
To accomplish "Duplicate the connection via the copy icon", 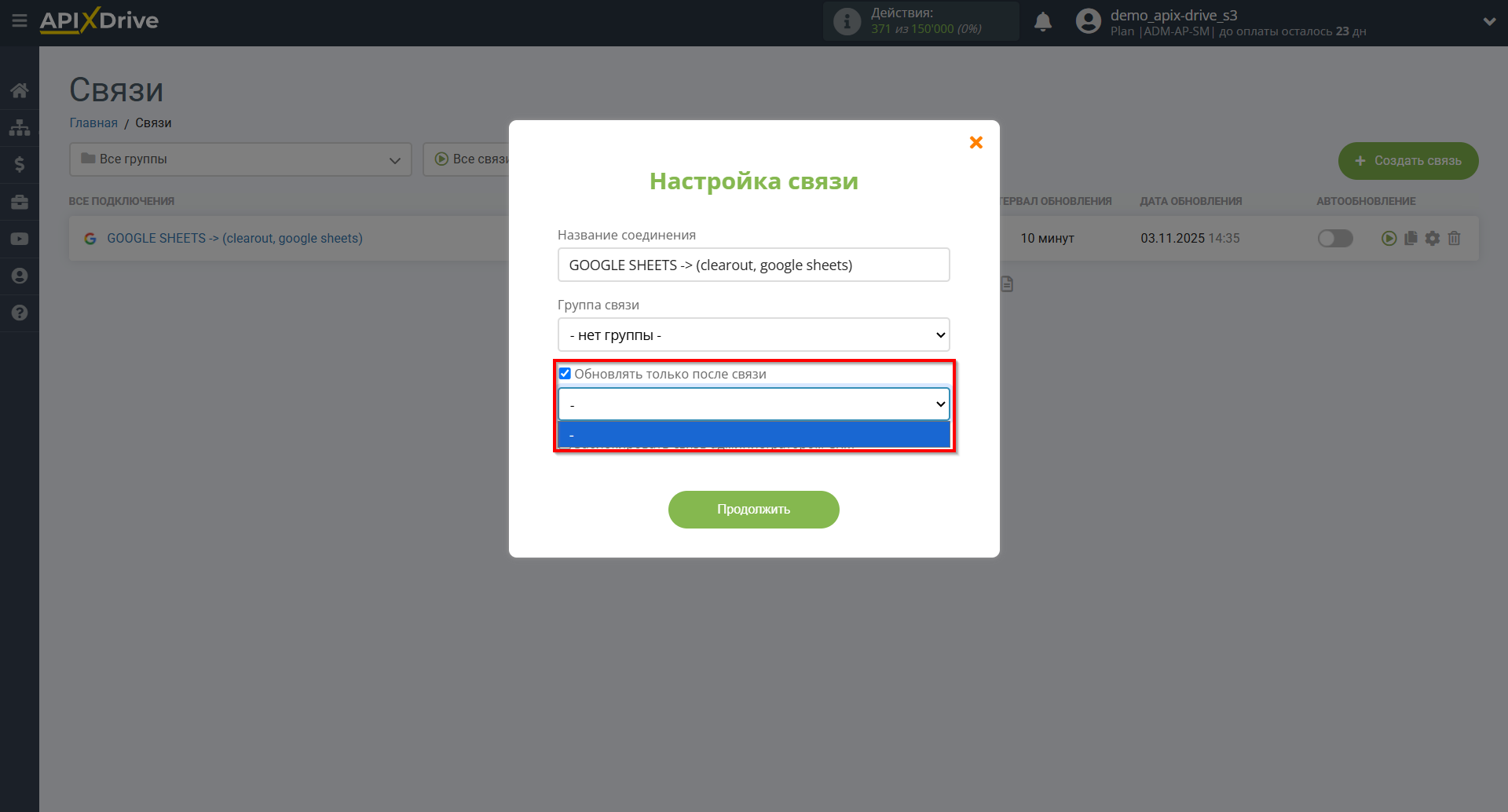I will point(1411,238).
